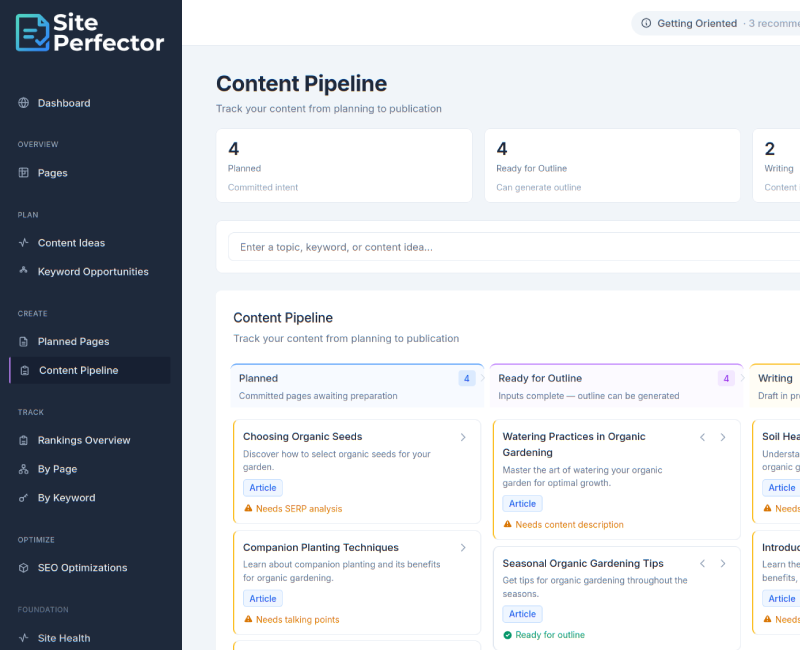The width and height of the screenshot is (800, 650).
Task: Open the Dashboard from the sidebar
Action: [x=22, y=103]
